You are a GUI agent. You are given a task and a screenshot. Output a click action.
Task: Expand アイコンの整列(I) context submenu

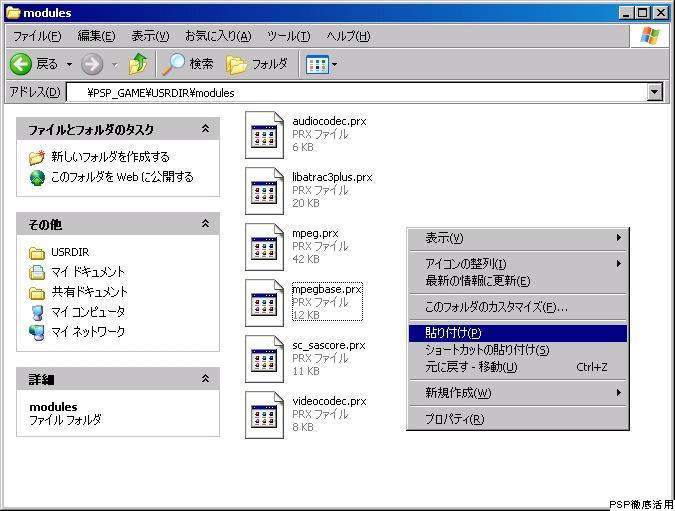pos(518,263)
